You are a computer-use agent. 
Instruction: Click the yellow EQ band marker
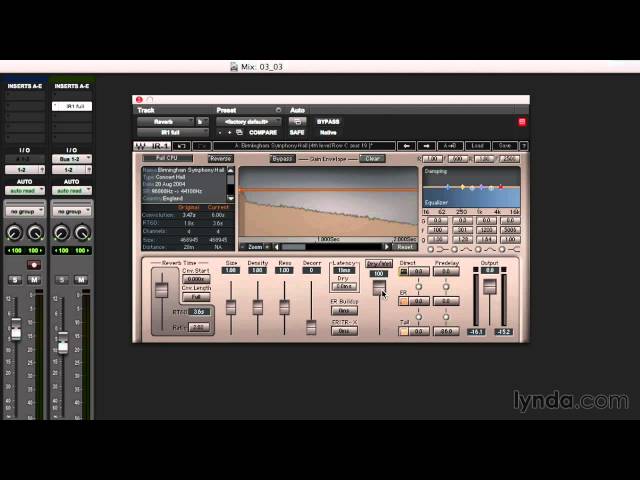point(462,187)
